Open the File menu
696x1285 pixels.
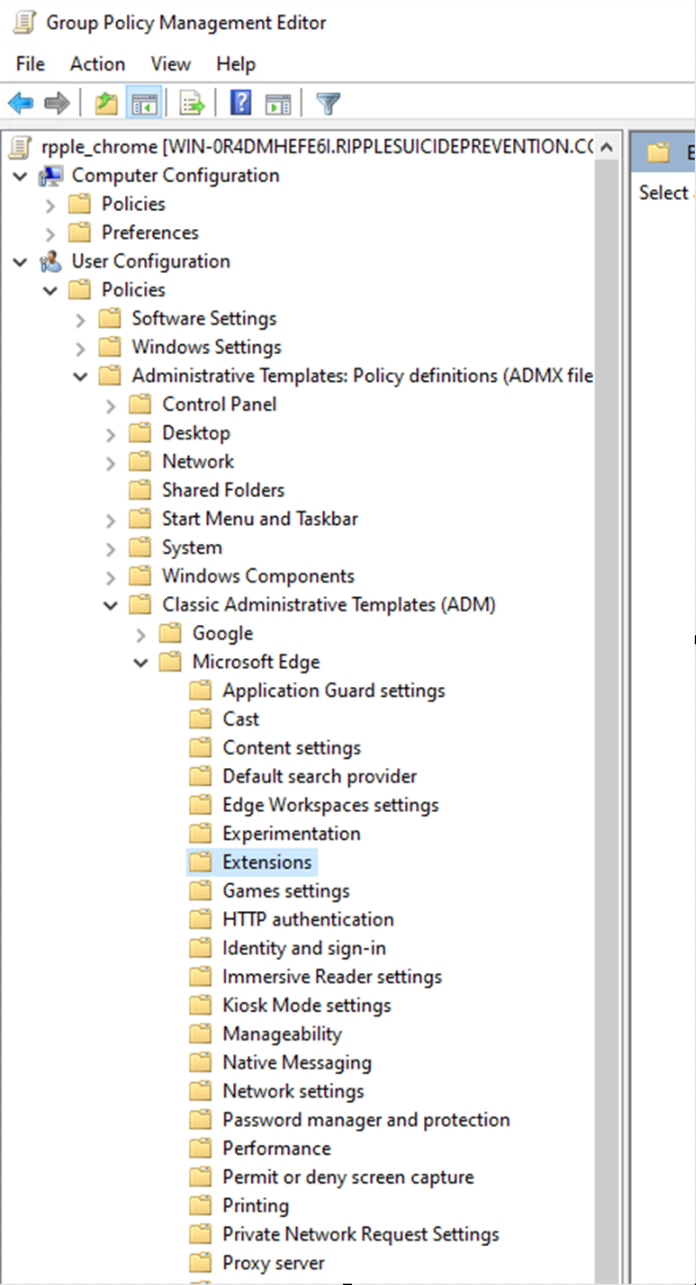click(x=31, y=64)
